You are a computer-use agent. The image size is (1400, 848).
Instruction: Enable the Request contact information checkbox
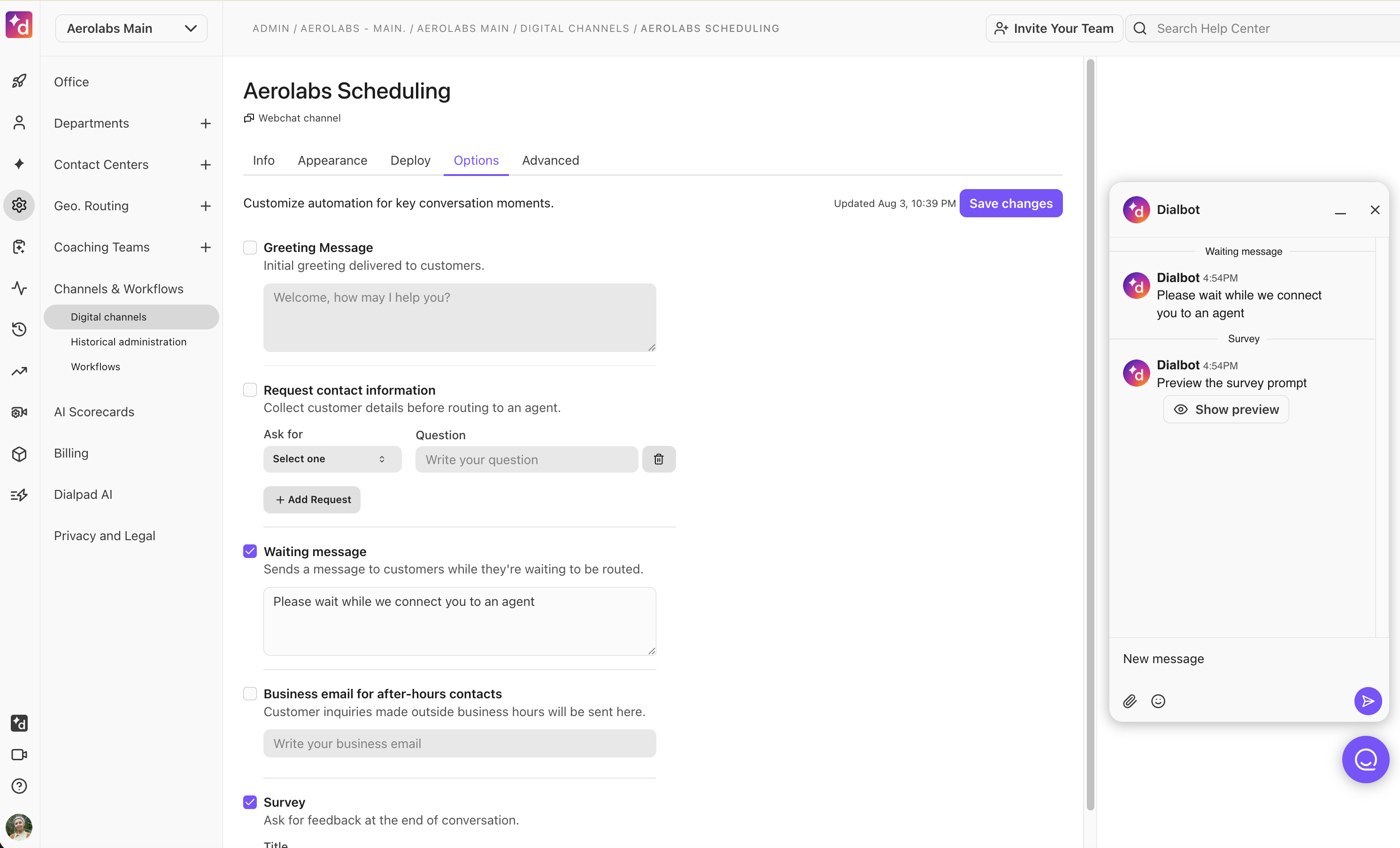point(250,390)
